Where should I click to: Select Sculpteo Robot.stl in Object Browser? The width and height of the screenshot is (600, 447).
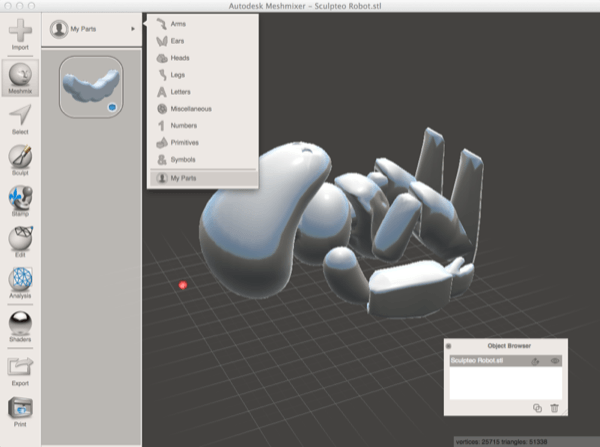[505, 361]
